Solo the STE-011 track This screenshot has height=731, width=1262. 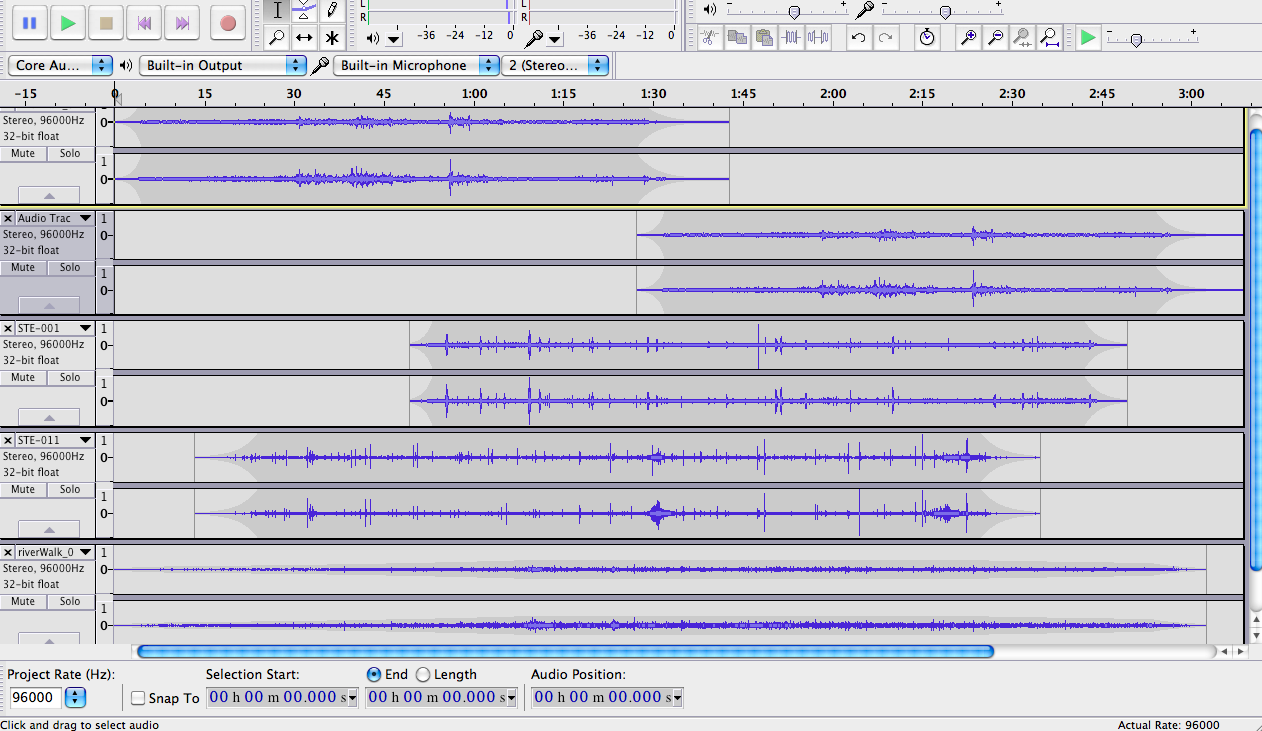[70, 490]
